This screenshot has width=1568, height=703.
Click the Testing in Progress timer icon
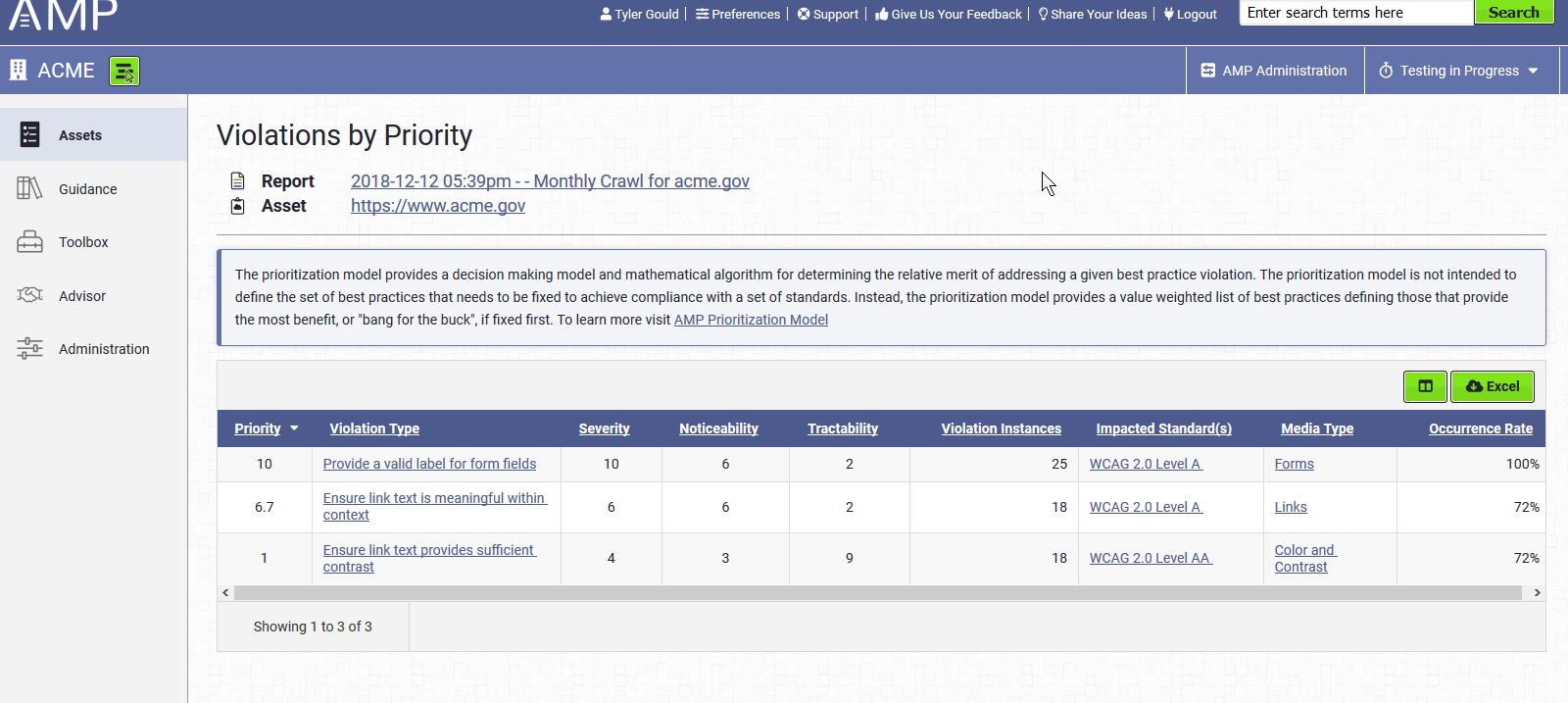coord(1386,71)
